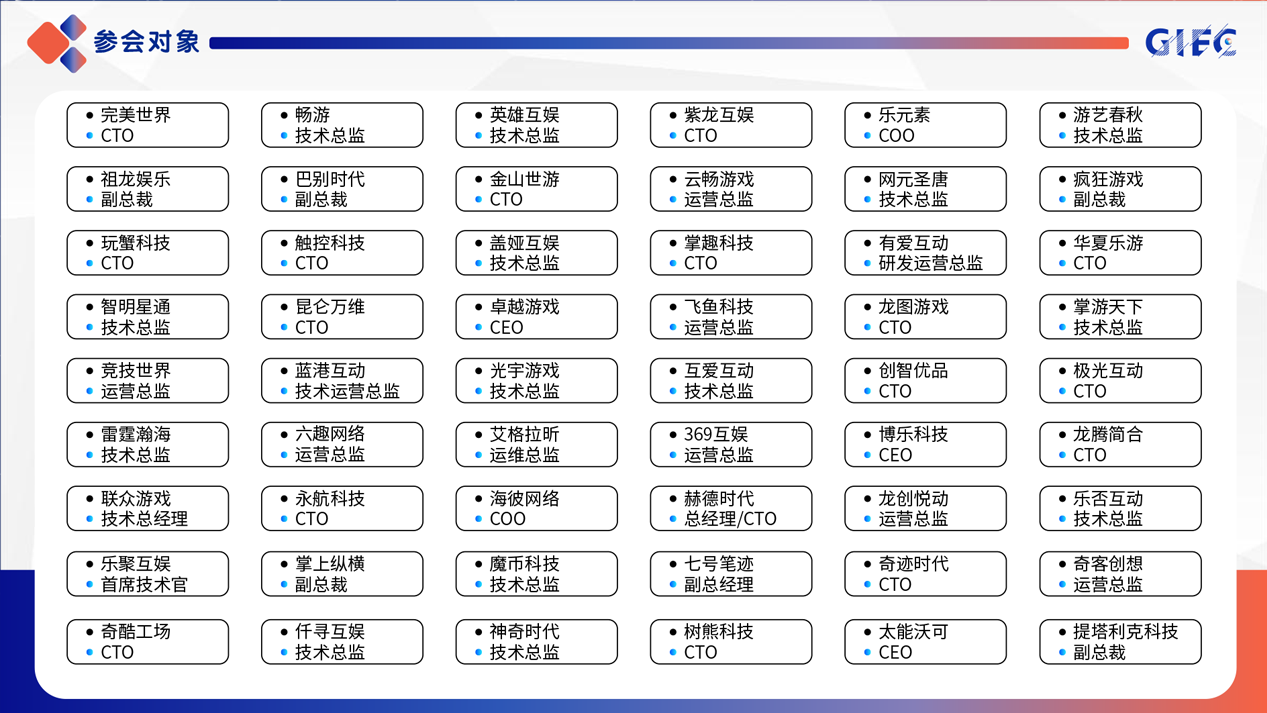Select the 有爱互动 company name
The width and height of the screenshot is (1267, 713).
point(914,243)
